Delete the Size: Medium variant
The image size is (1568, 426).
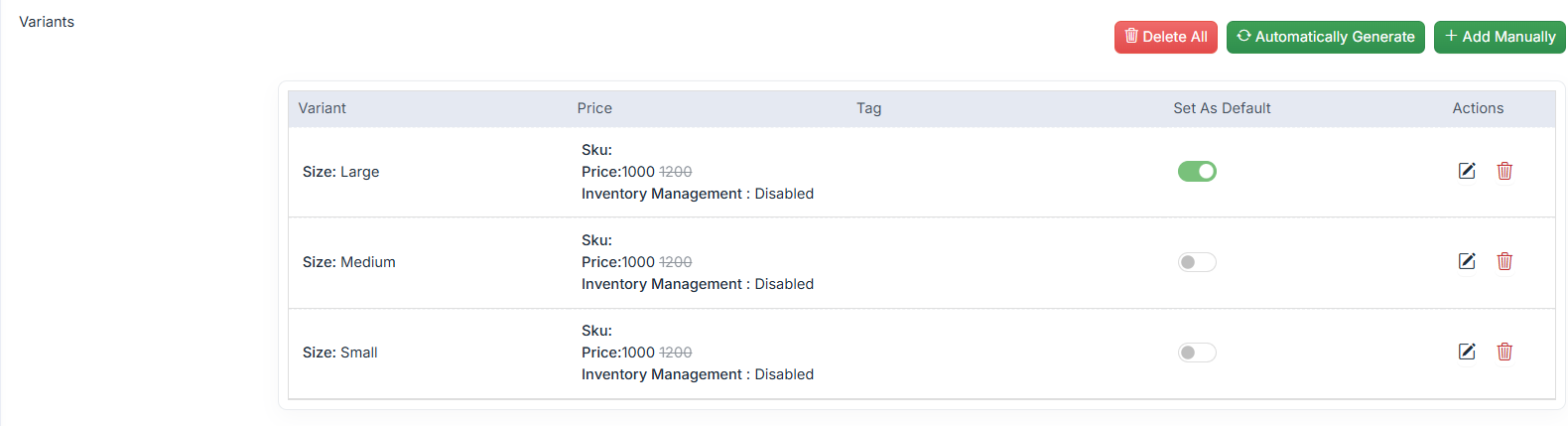point(1504,261)
